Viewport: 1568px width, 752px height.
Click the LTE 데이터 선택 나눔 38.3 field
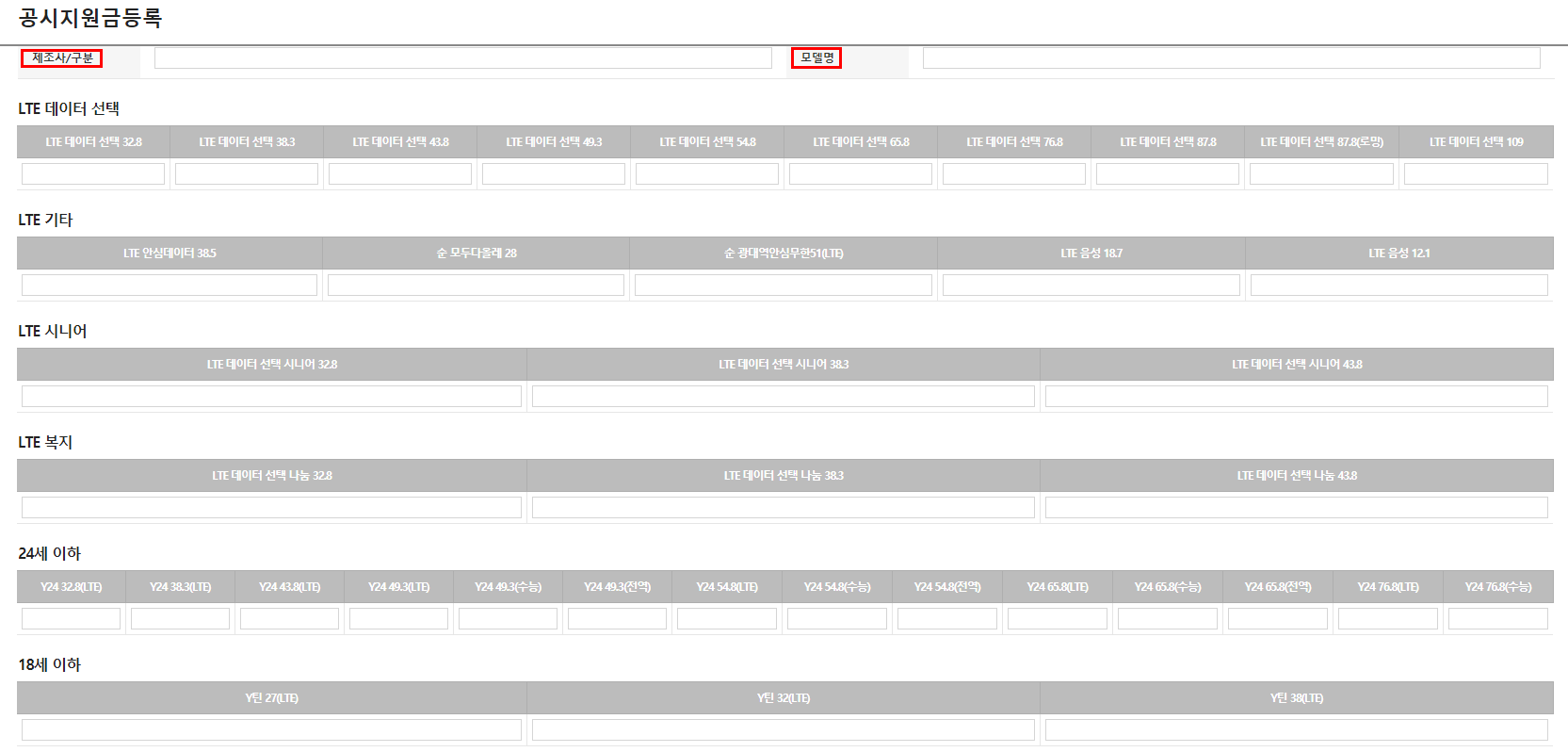coord(784,508)
